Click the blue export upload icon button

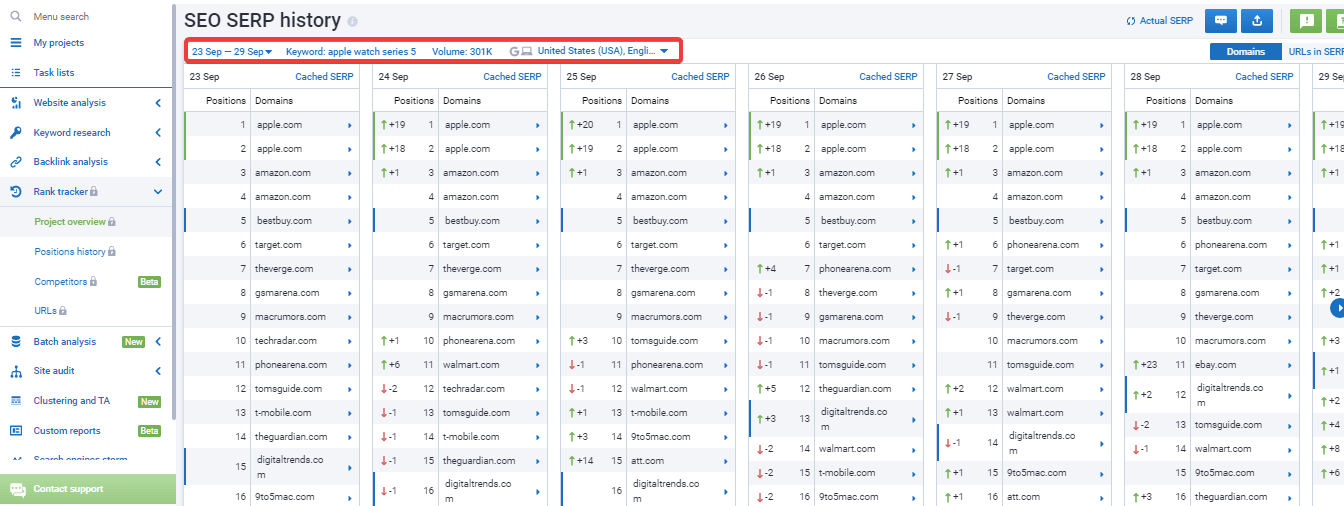(x=1257, y=21)
